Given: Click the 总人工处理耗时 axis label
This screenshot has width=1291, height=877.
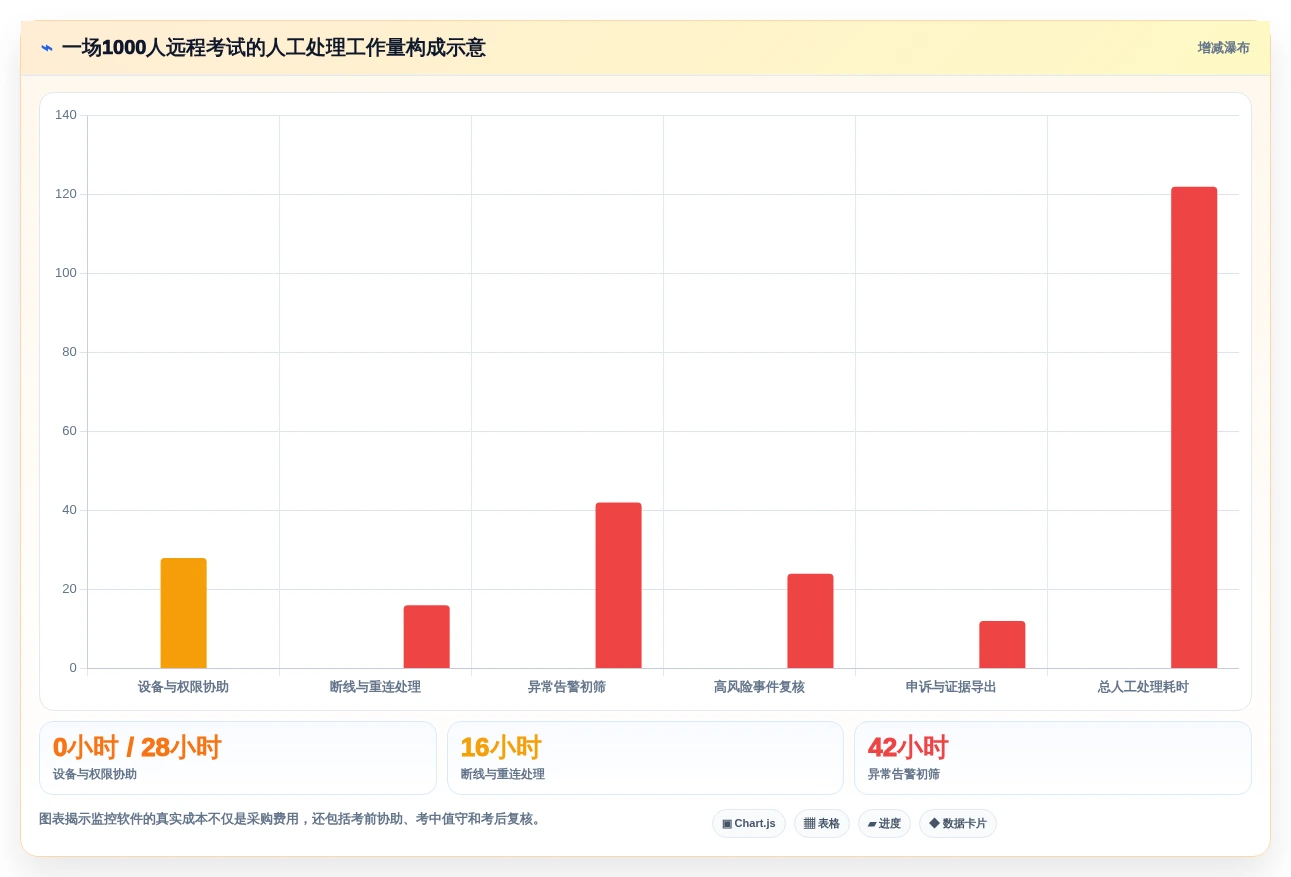Looking at the screenshot, I should click(x=1143, y=687).
